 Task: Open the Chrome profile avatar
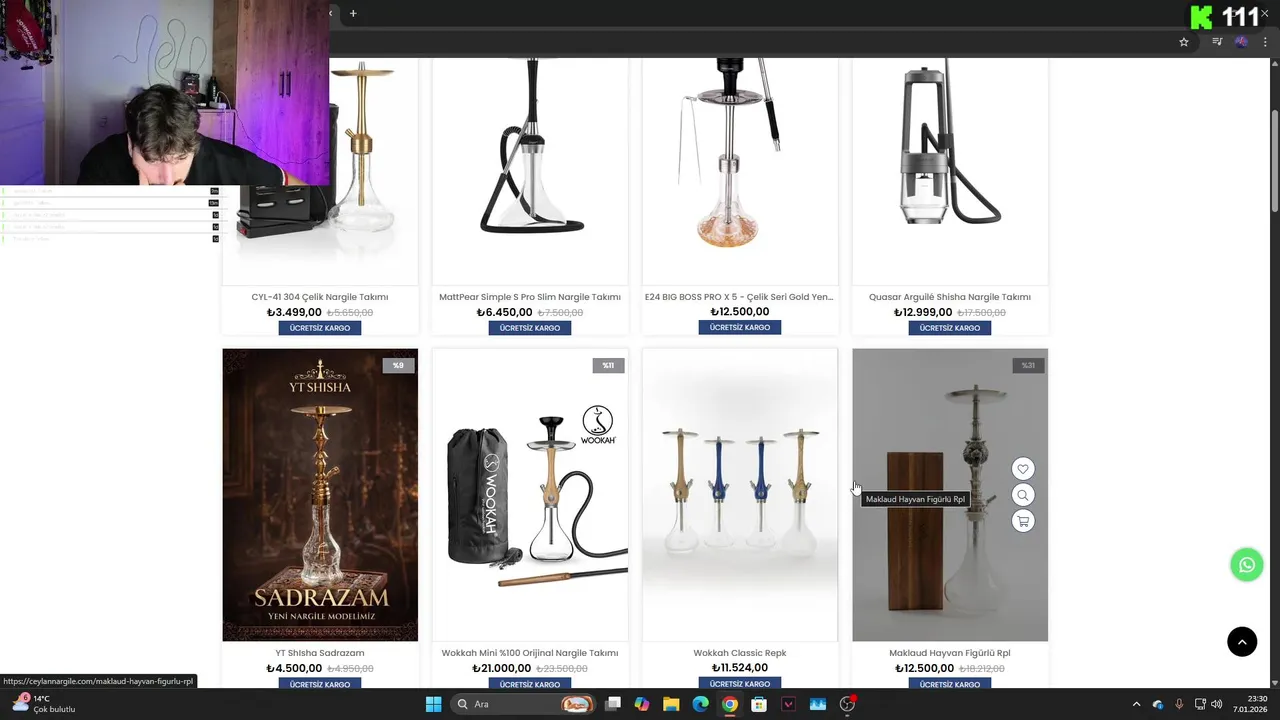pyautogui.click(x=1241, y=42)
